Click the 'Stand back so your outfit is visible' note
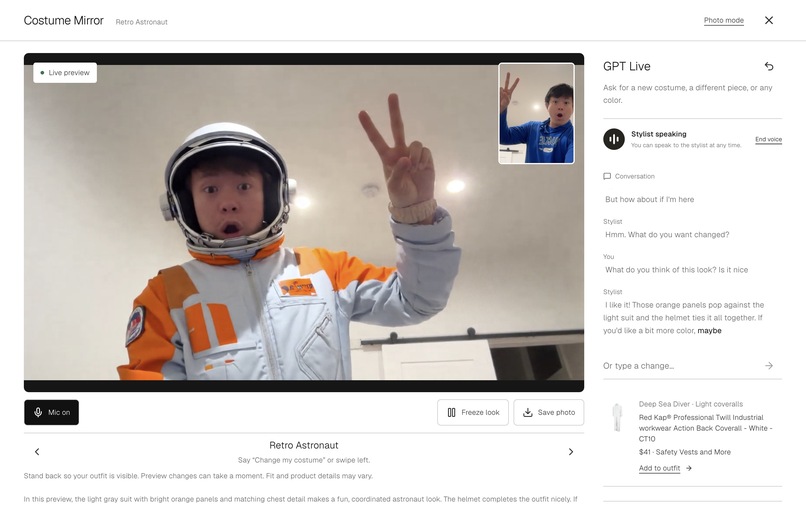The height and width of the screenshot is (506, 806). 198,476
